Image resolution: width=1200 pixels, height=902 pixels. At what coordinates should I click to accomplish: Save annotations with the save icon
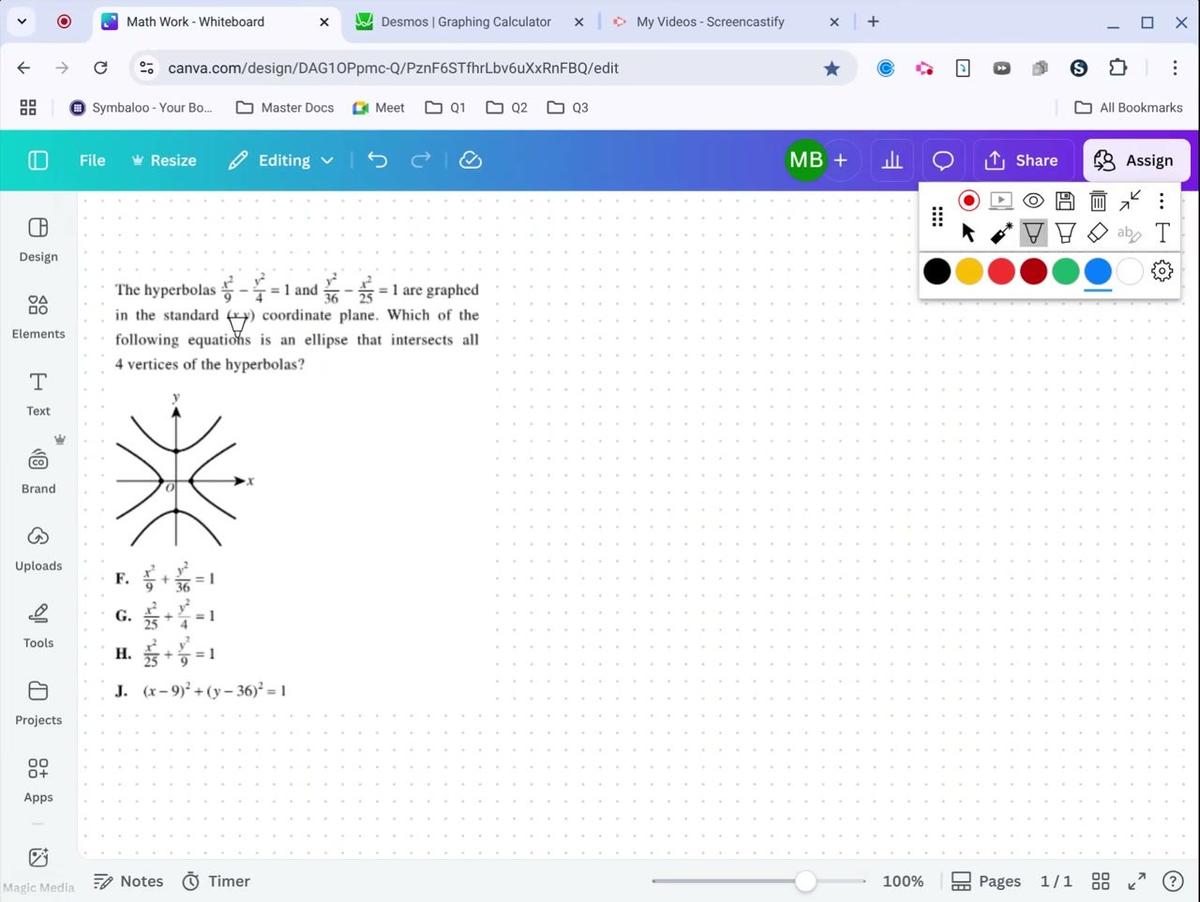tap(1065, 200)
